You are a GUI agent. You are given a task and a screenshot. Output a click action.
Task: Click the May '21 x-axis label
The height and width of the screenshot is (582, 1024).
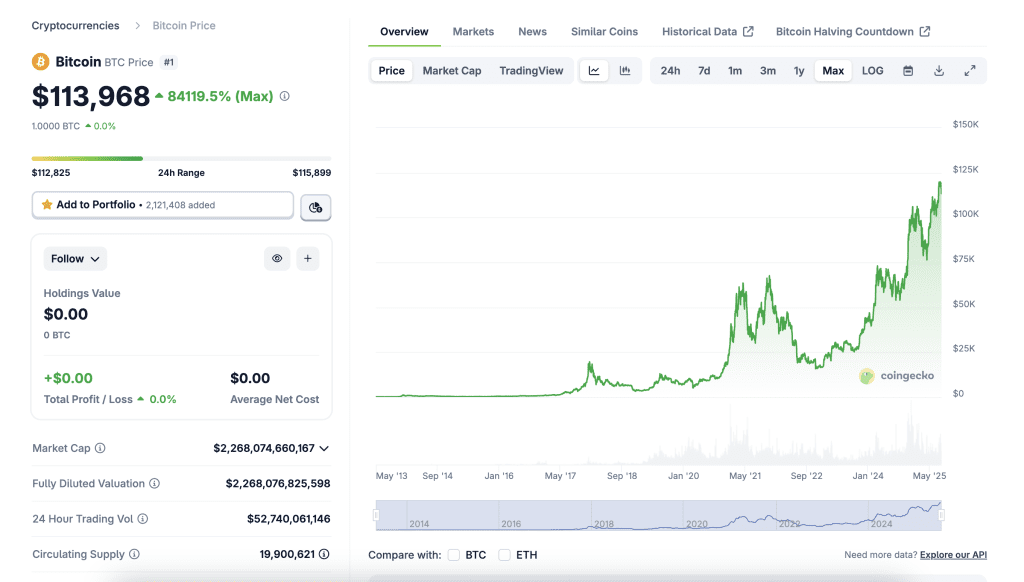744,476
